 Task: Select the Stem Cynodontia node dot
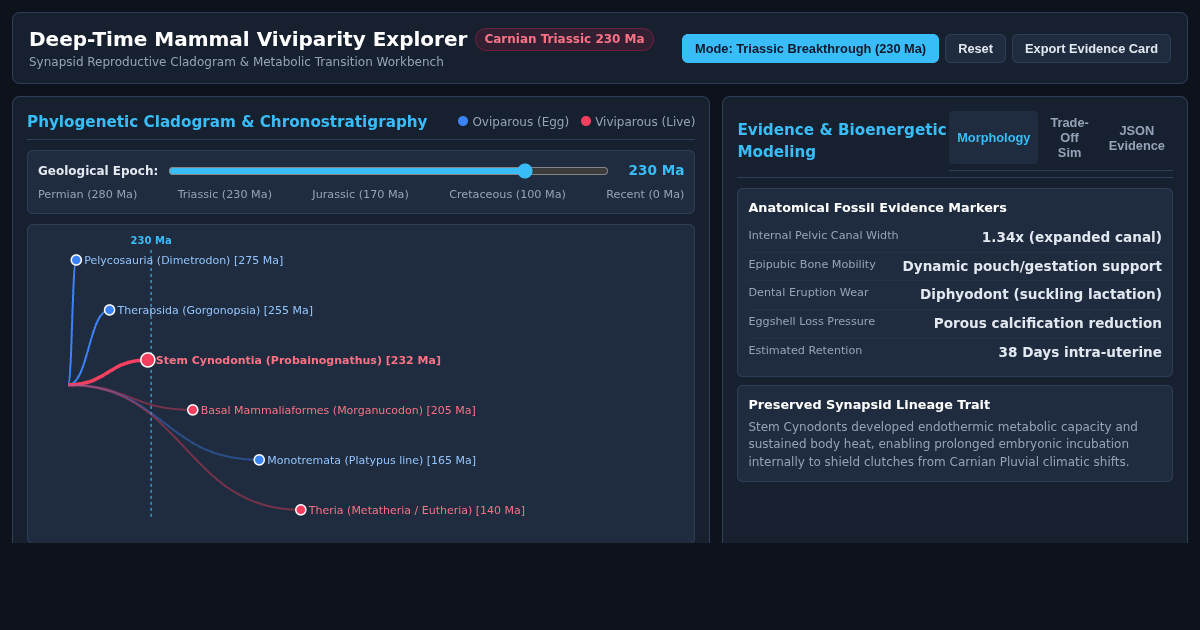(148, 360)
